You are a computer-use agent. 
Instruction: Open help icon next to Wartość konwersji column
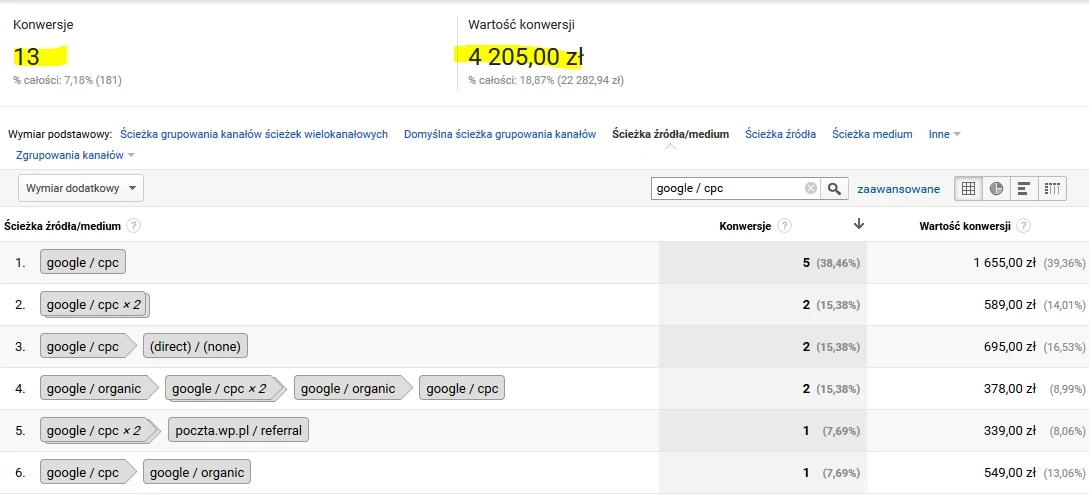1023,226
